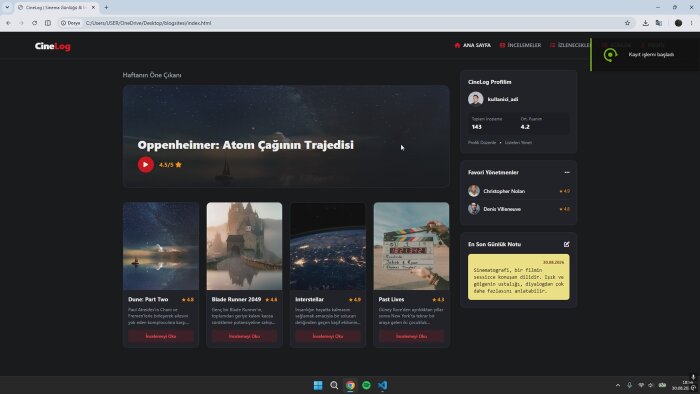Screen dimensions: 700x394
Task: Click the average score 4.2
Action: click(x=525, y=127)
